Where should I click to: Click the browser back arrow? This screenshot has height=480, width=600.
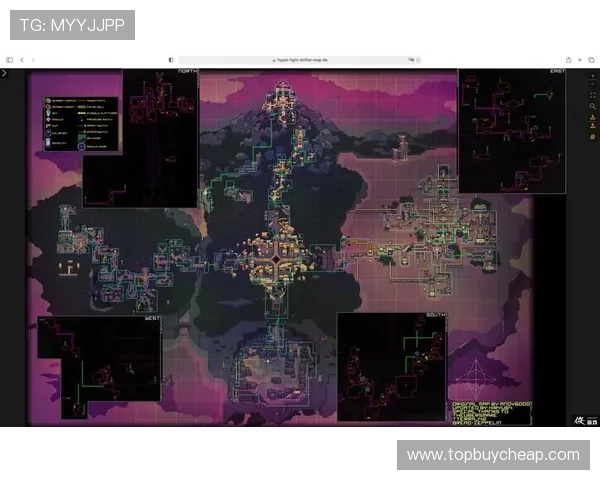click(23, 60)
